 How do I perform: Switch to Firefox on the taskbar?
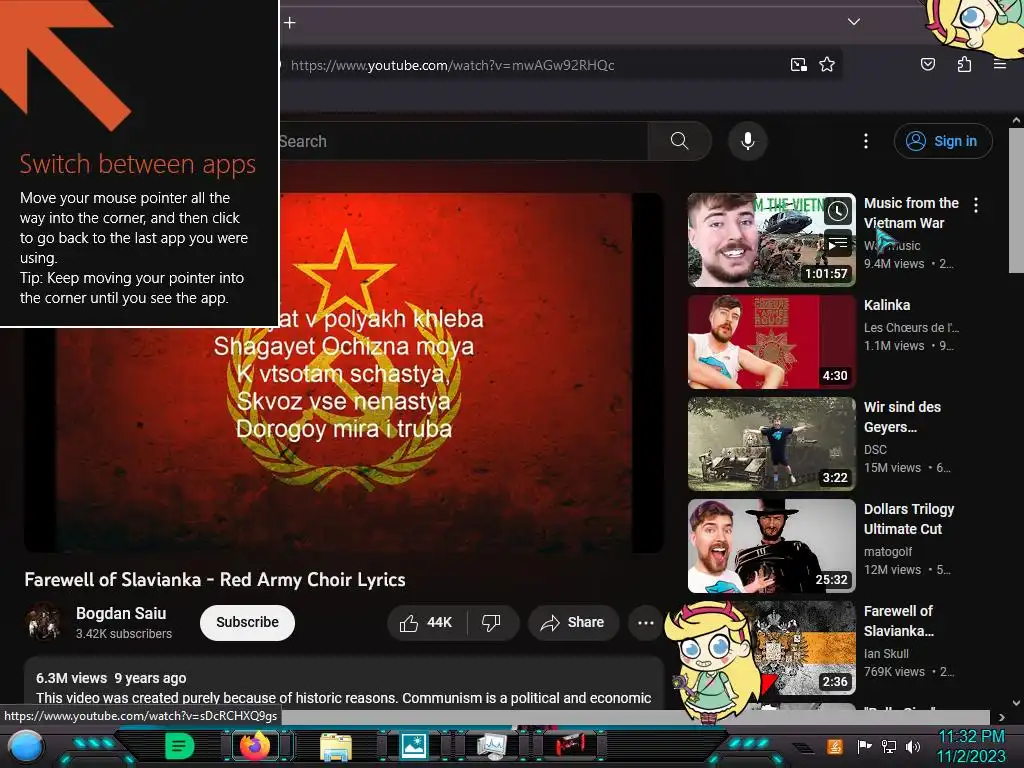pyautogui.click(x=255, y=745)
